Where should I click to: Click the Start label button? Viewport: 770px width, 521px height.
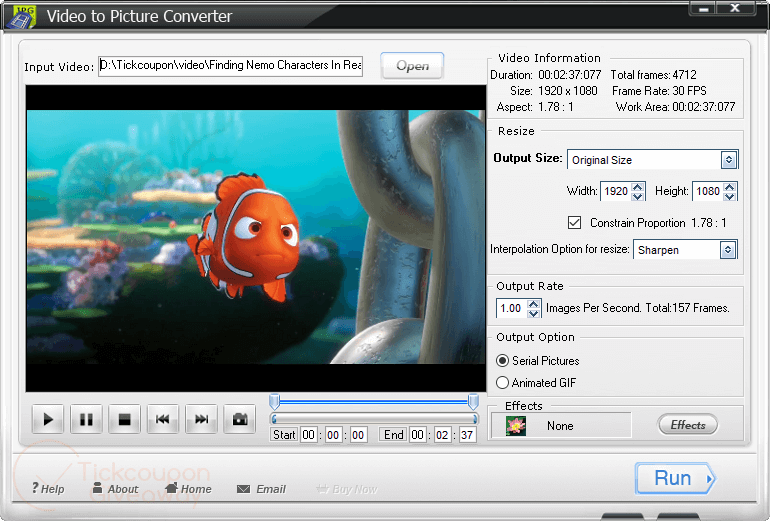tap(284, 435)
